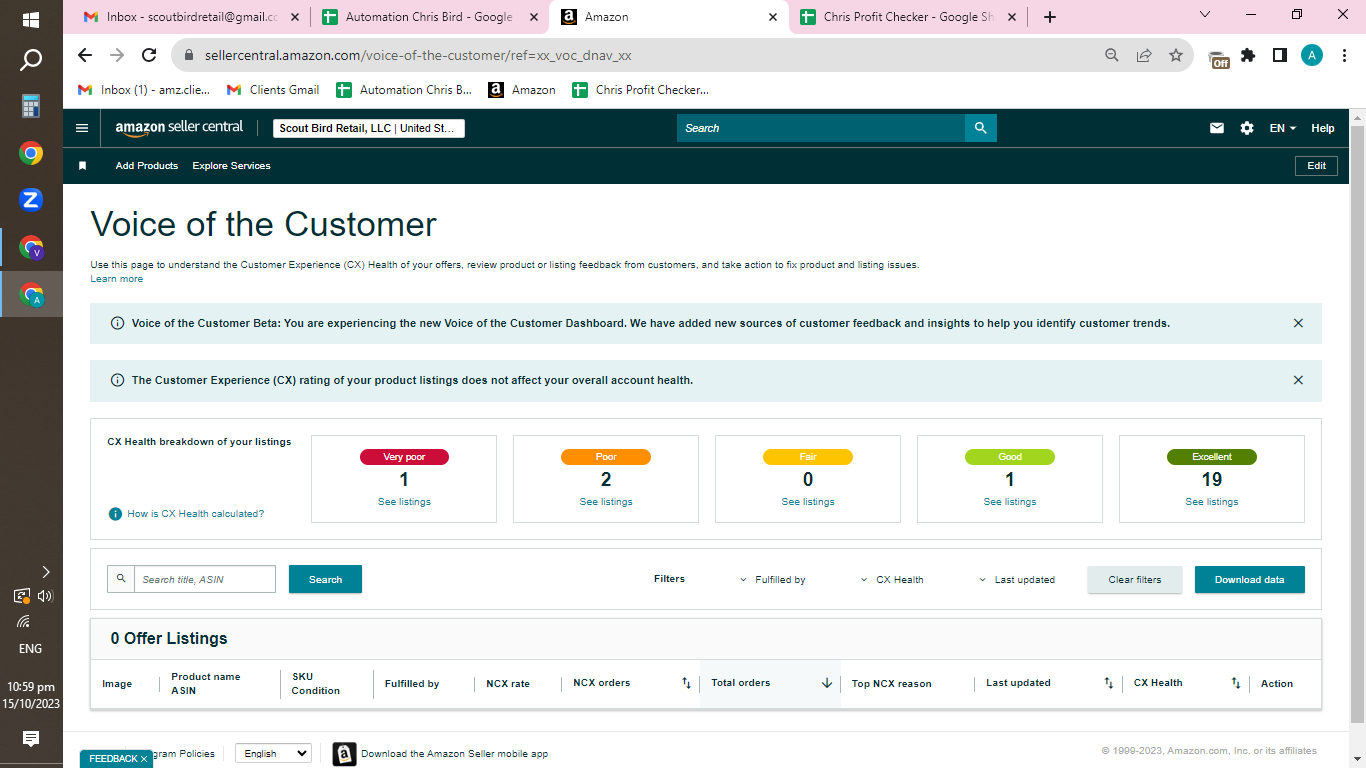Open the Amazon bookmark in bookmarks bar
This screenshot has width=1366, height=768.
(522, 90)
